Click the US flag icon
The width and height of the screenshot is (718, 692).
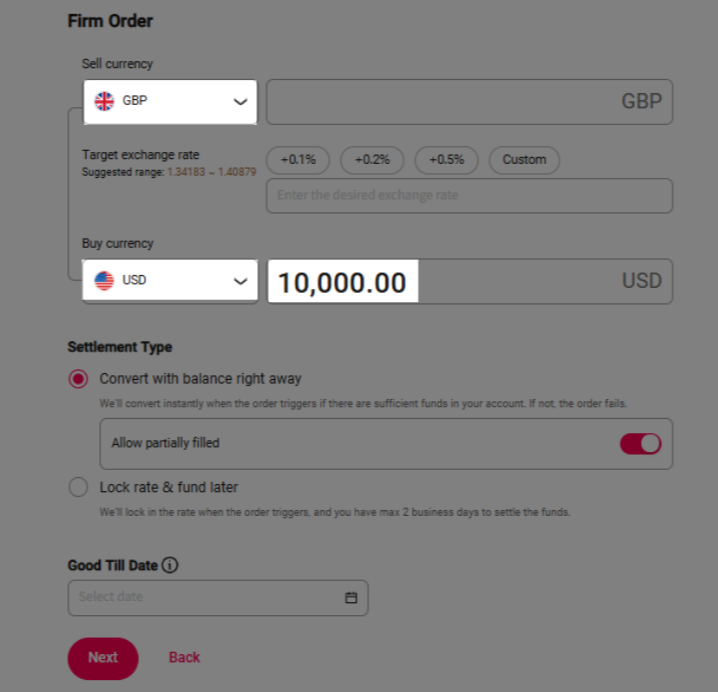tap(104, 281)
